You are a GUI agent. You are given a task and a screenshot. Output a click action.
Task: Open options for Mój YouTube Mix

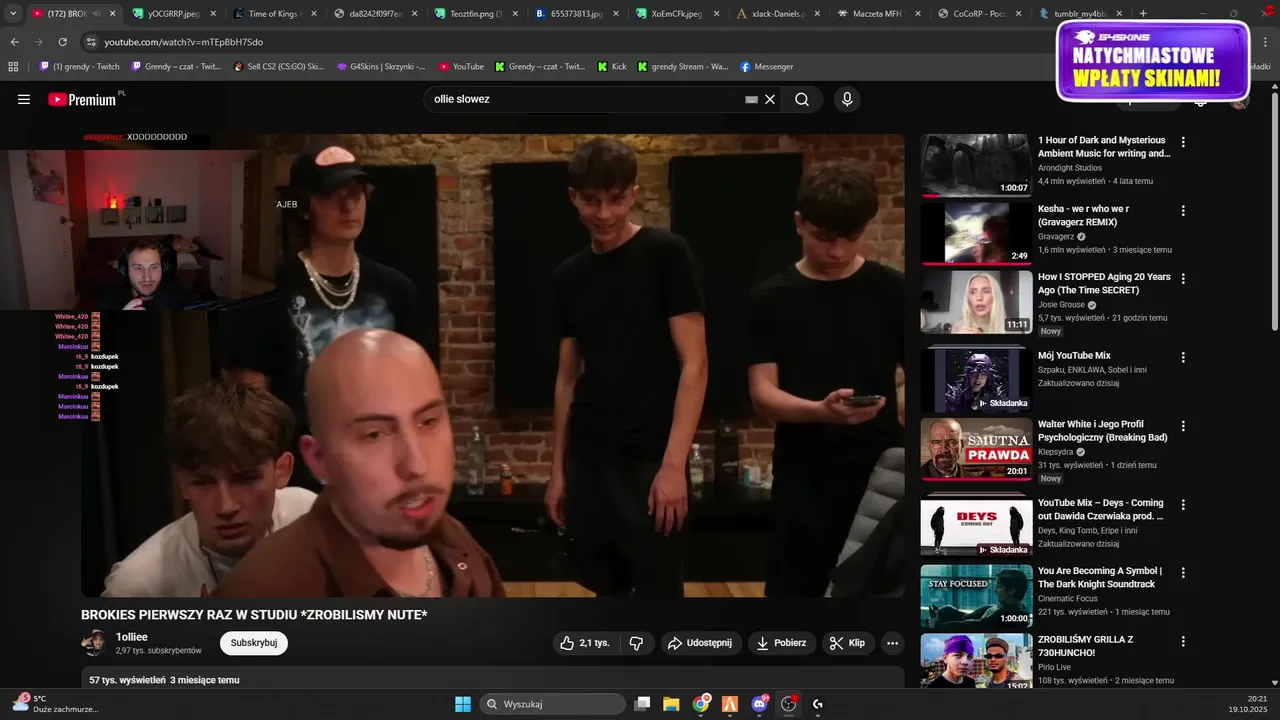[1183, 357]
